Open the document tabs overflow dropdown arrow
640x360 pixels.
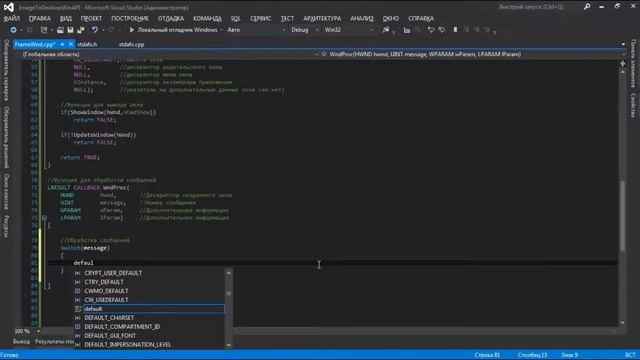click(x=623, y=44)
